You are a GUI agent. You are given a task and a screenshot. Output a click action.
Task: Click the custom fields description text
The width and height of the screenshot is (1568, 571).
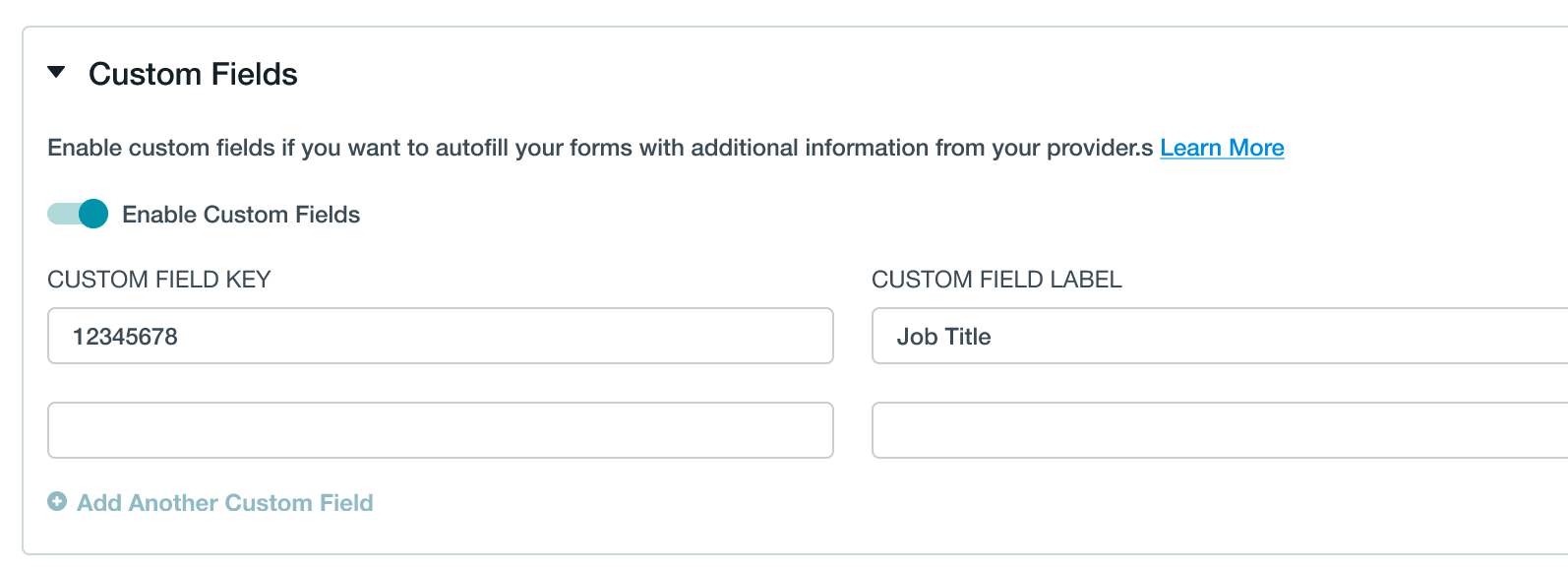(x=600, y=148)
